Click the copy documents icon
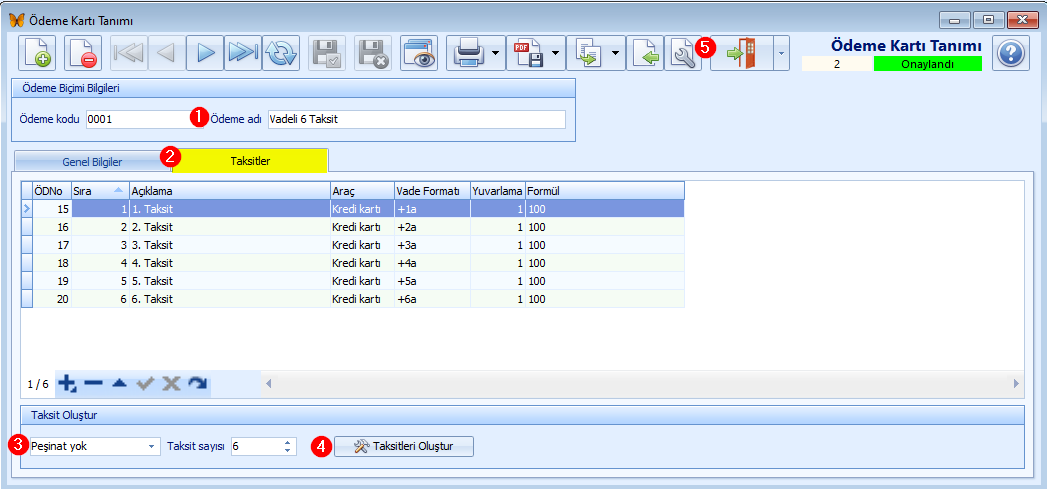 tap(588, 53)
